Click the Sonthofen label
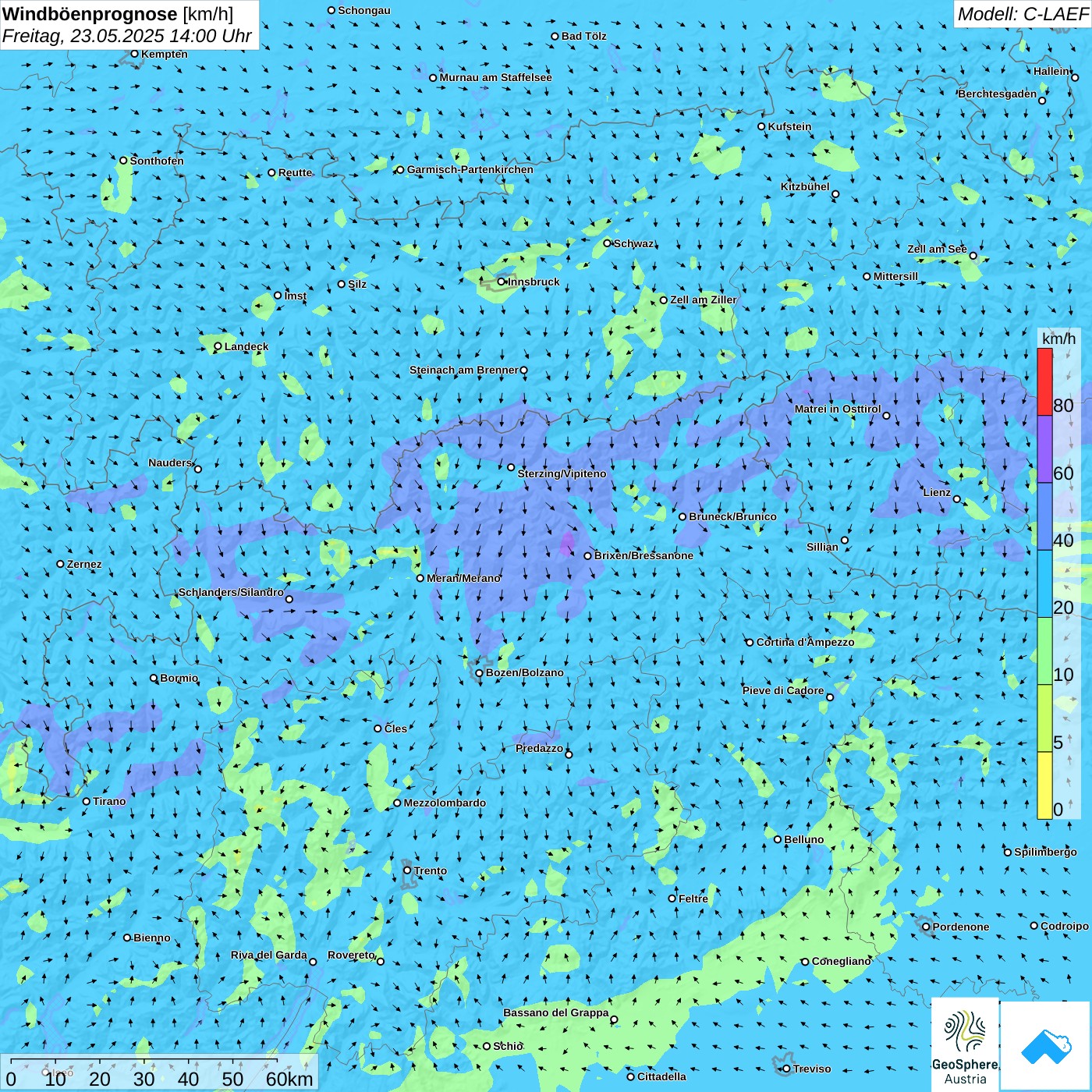1092x1092 pixels. 157,161
